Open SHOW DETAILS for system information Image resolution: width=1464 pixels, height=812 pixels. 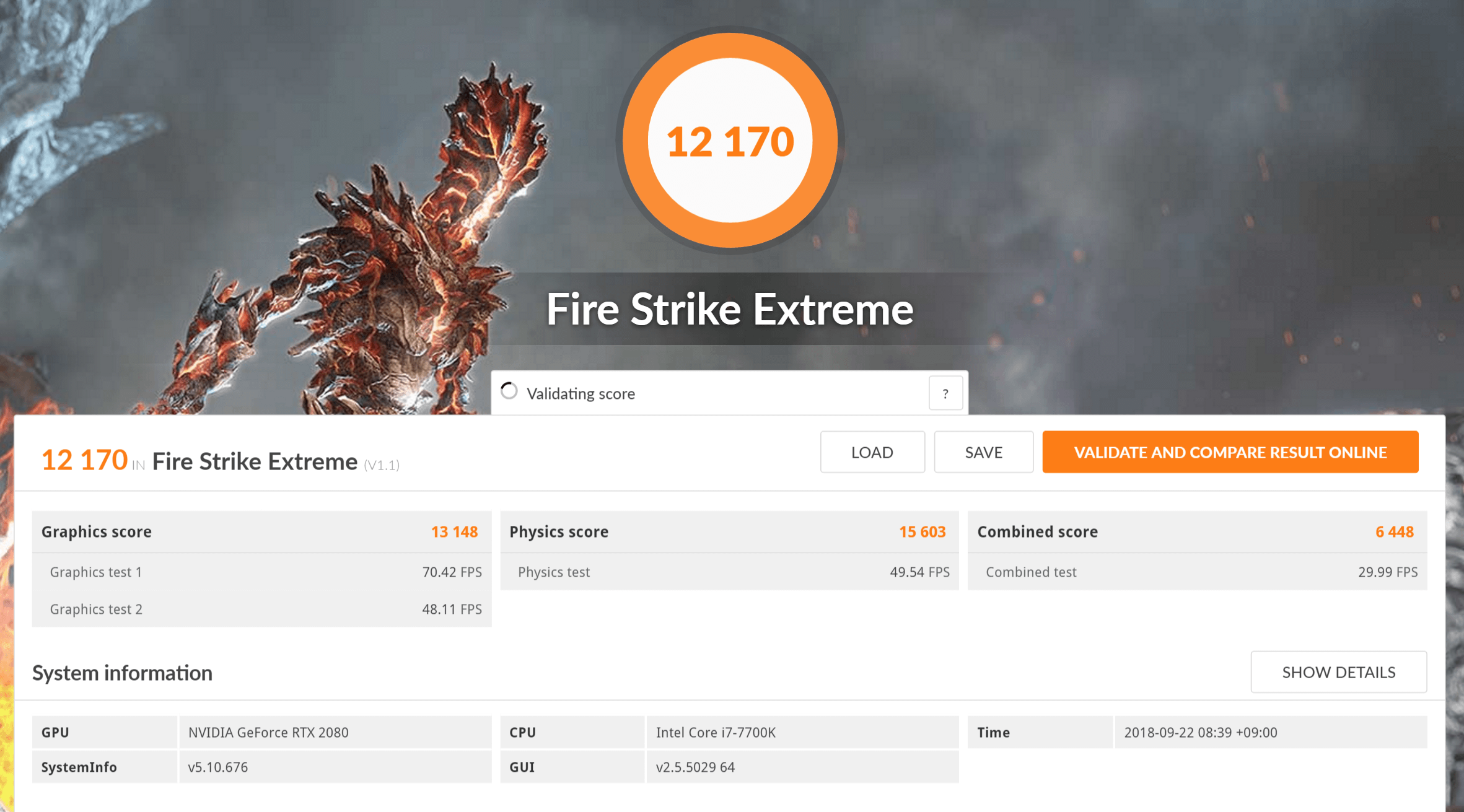(x=1338, y=672)
